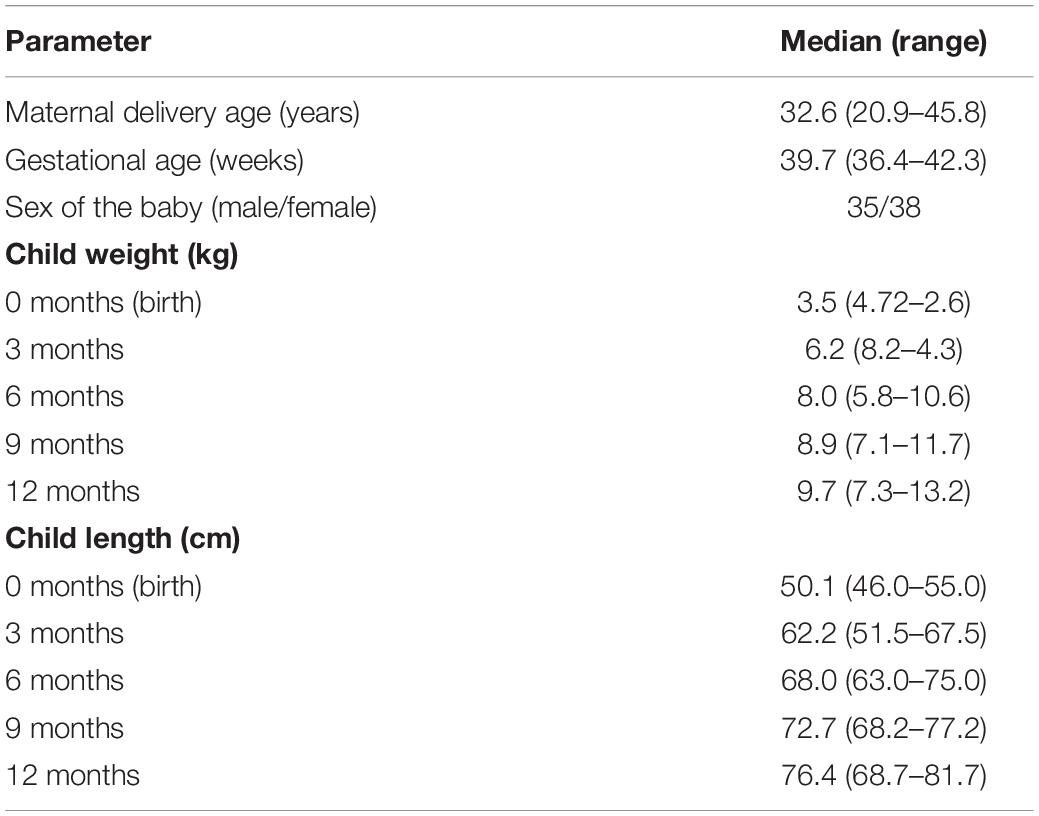Viewport: 1039px width, 816px height.
Task: Click the value 9.7 (7.3–13.2)
Action: click(x=883, y=491)
